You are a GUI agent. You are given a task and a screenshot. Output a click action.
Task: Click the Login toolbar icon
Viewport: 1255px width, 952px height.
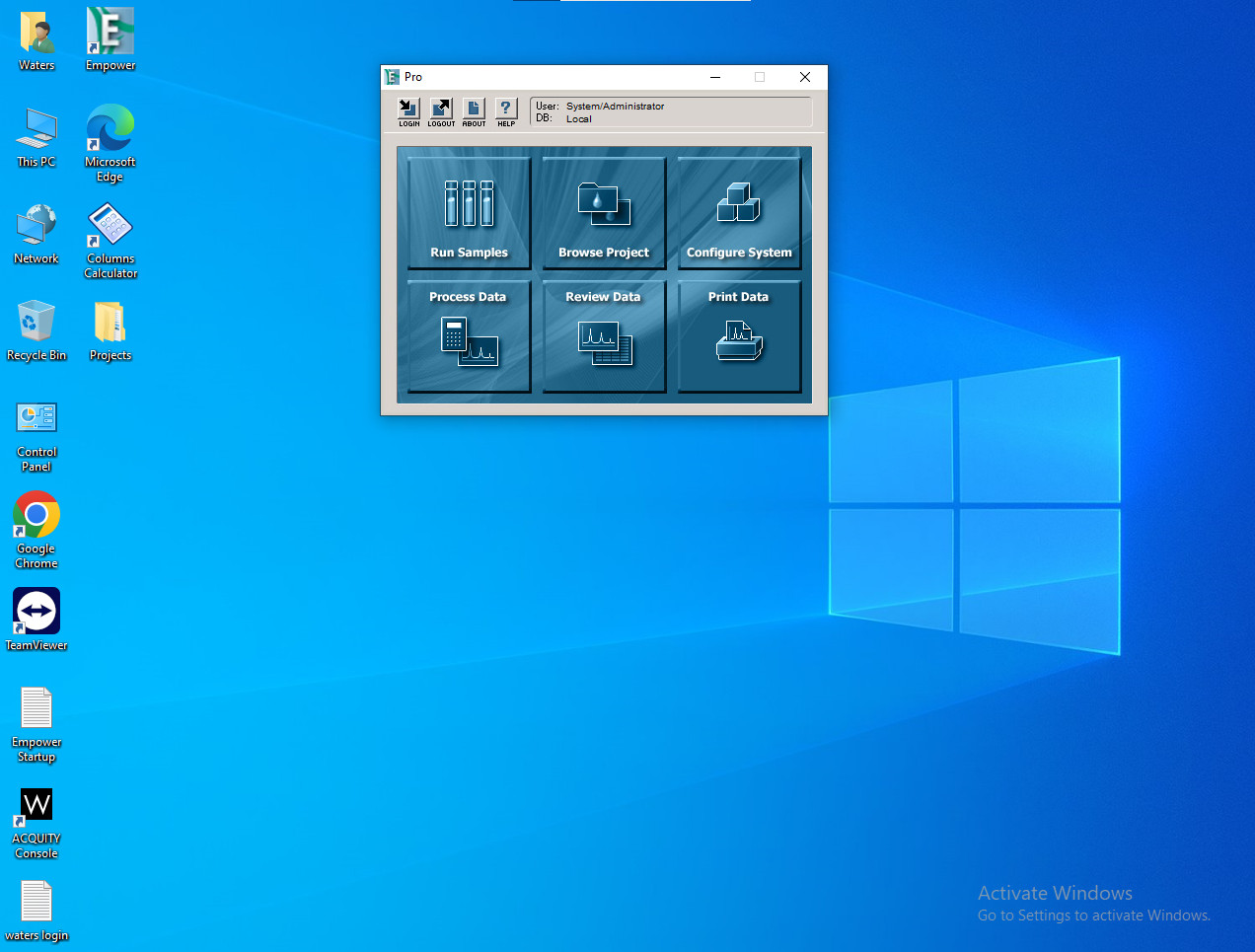tap(408, 111)
